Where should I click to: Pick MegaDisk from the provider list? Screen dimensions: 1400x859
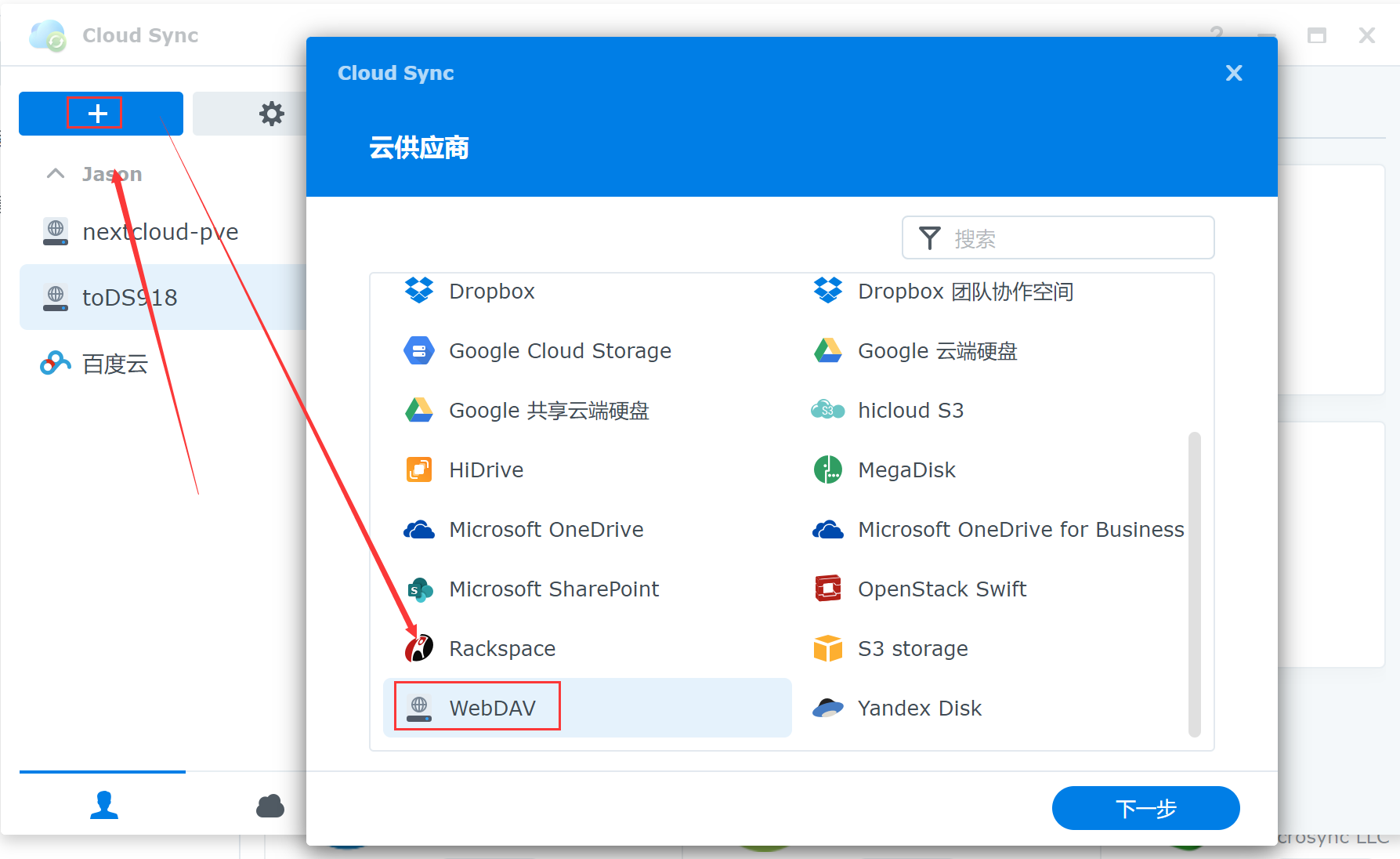coord(906,470)
